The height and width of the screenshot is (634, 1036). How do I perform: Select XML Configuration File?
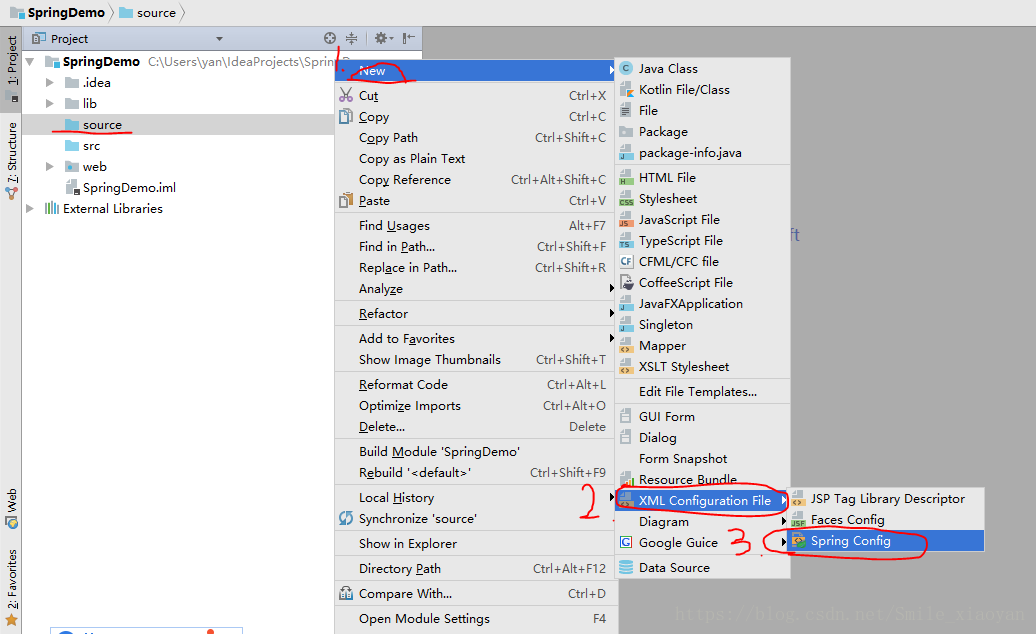click(702, 501)
